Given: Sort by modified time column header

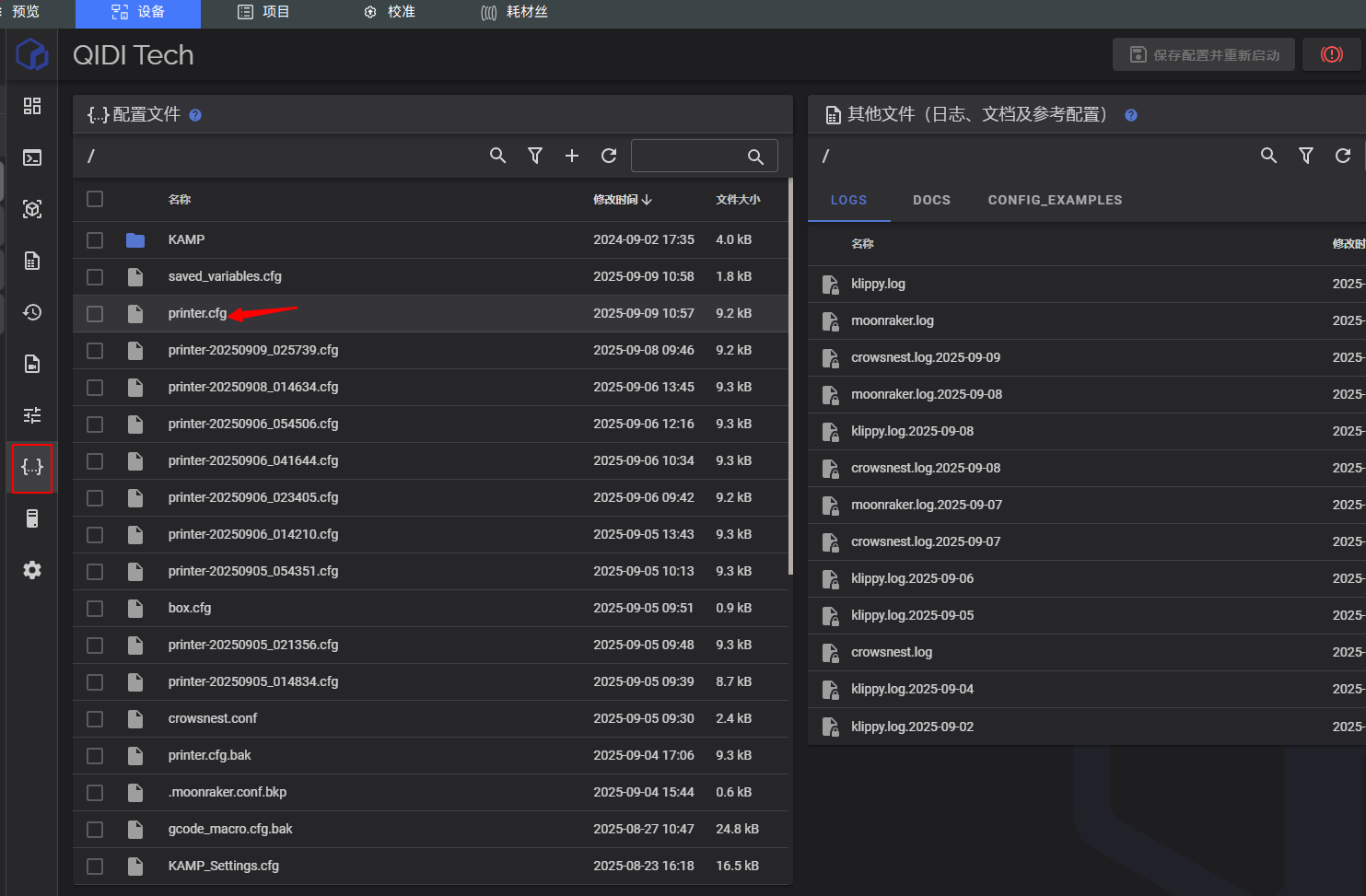Looking at the screenshot, I should point(622,200).
